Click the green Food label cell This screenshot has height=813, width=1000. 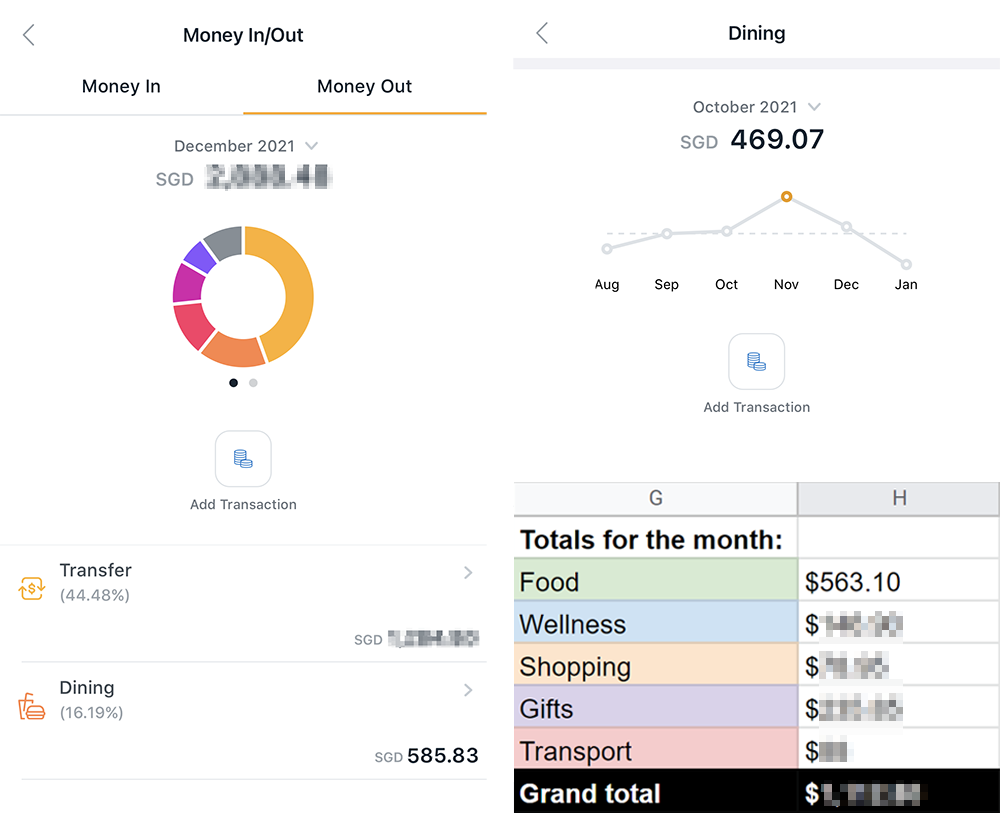pyautogui.click(x=655, y=581)
